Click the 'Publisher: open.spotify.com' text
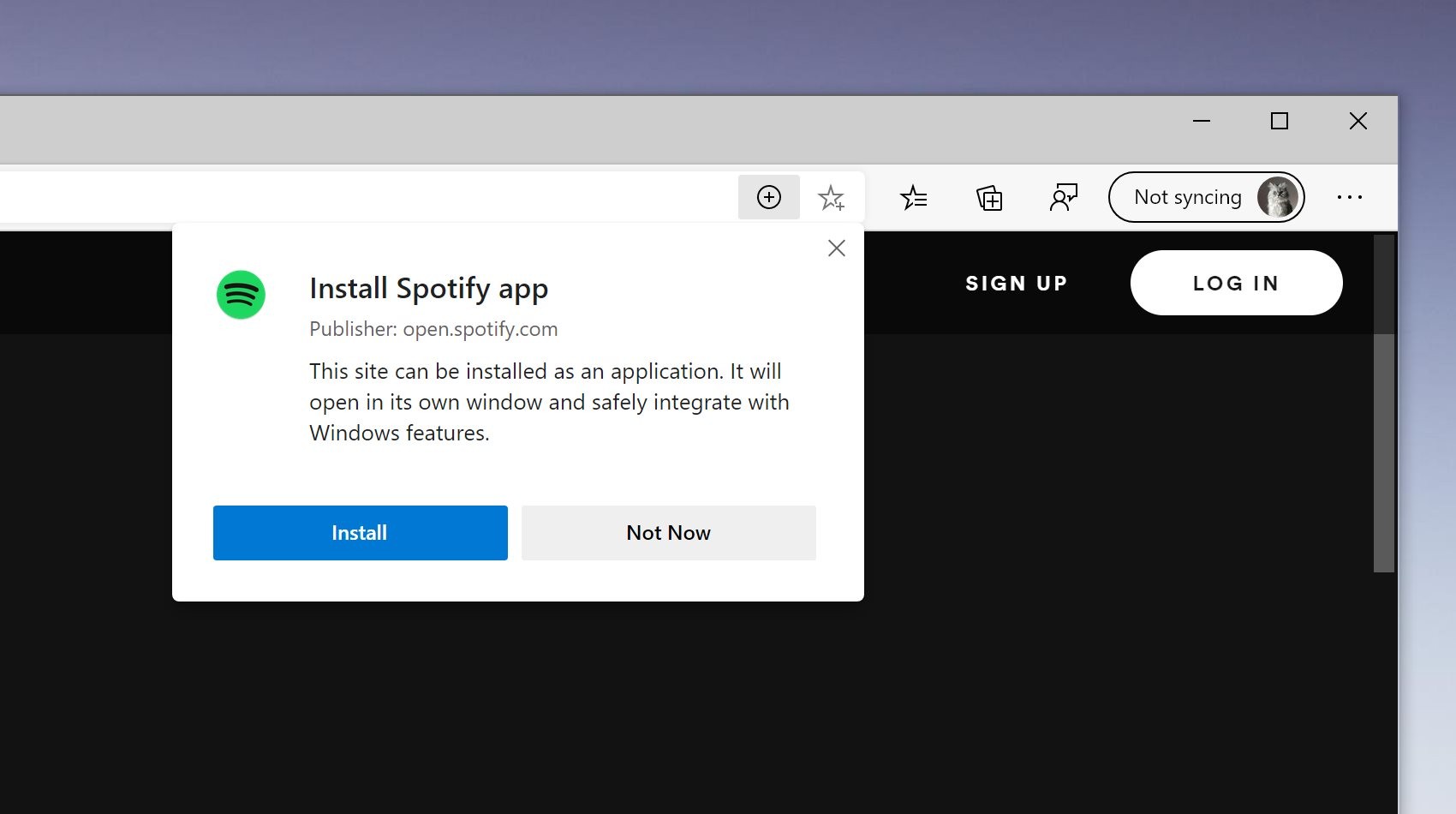The width and height of the screenshot is (1456, 814). (433, 329)
